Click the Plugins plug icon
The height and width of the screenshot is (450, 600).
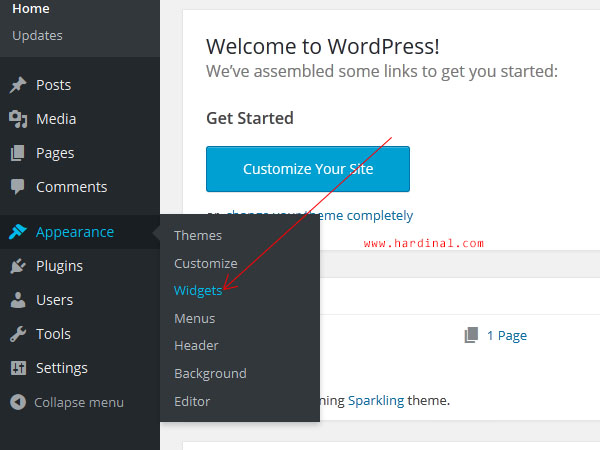[18, 266]
